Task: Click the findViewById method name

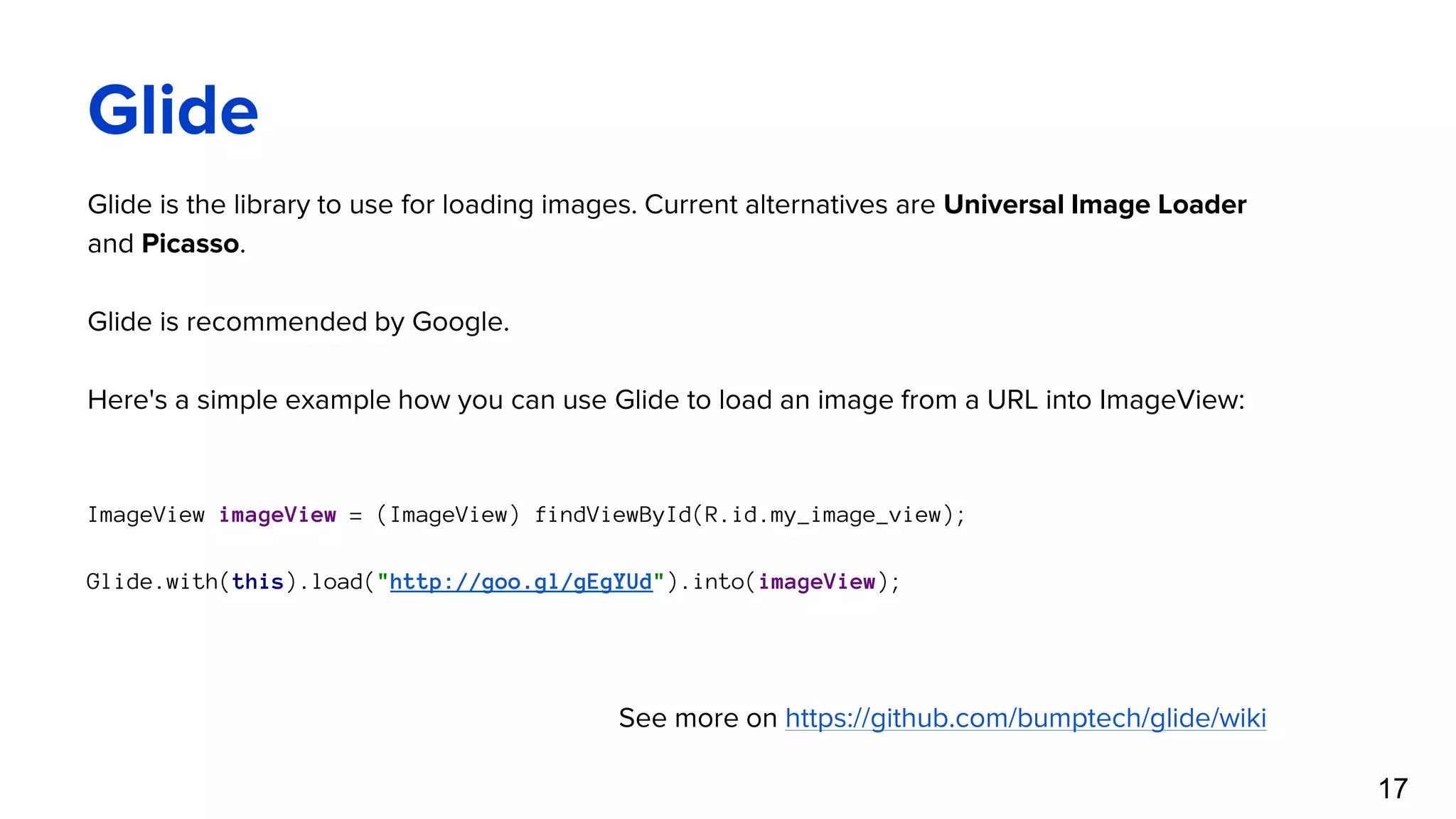Action: 613,515
